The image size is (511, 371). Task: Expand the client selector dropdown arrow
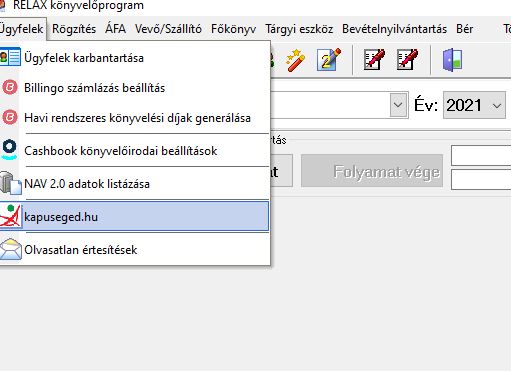coord(398,105)
